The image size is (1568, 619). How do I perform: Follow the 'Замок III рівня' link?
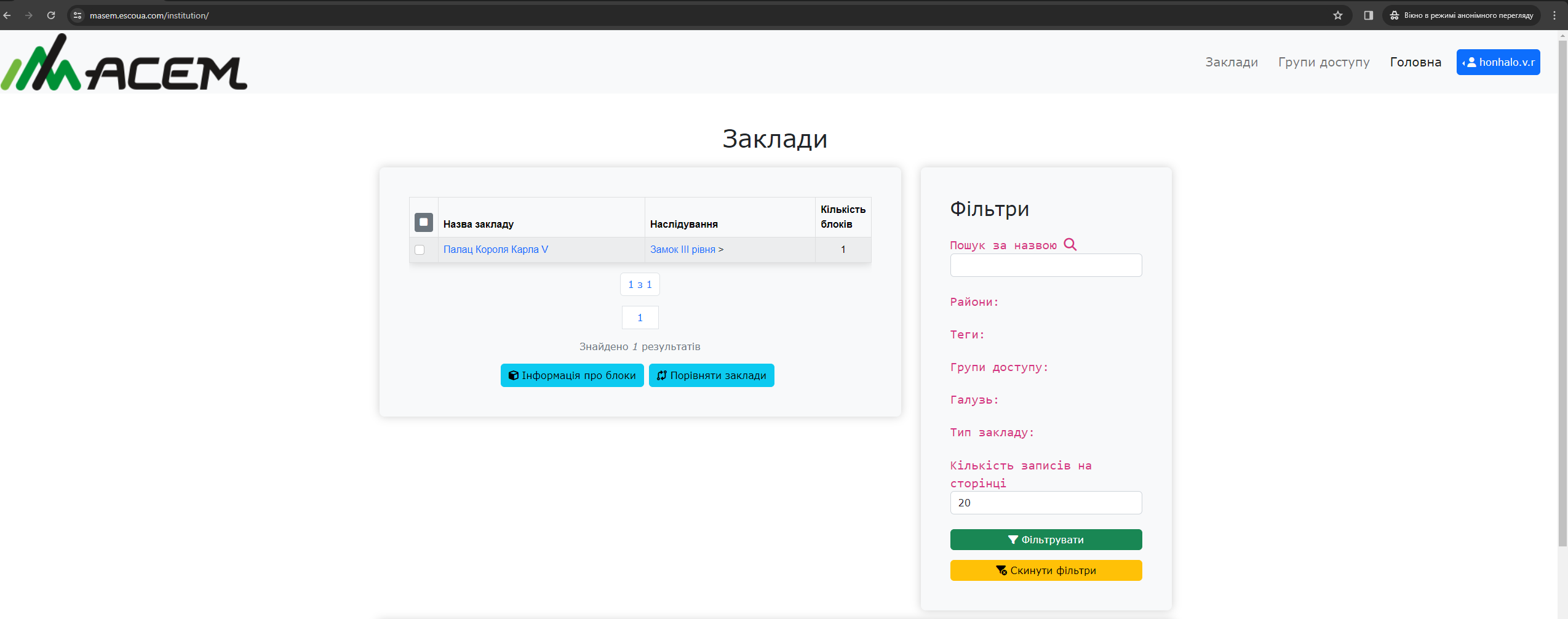coord(682,249)
